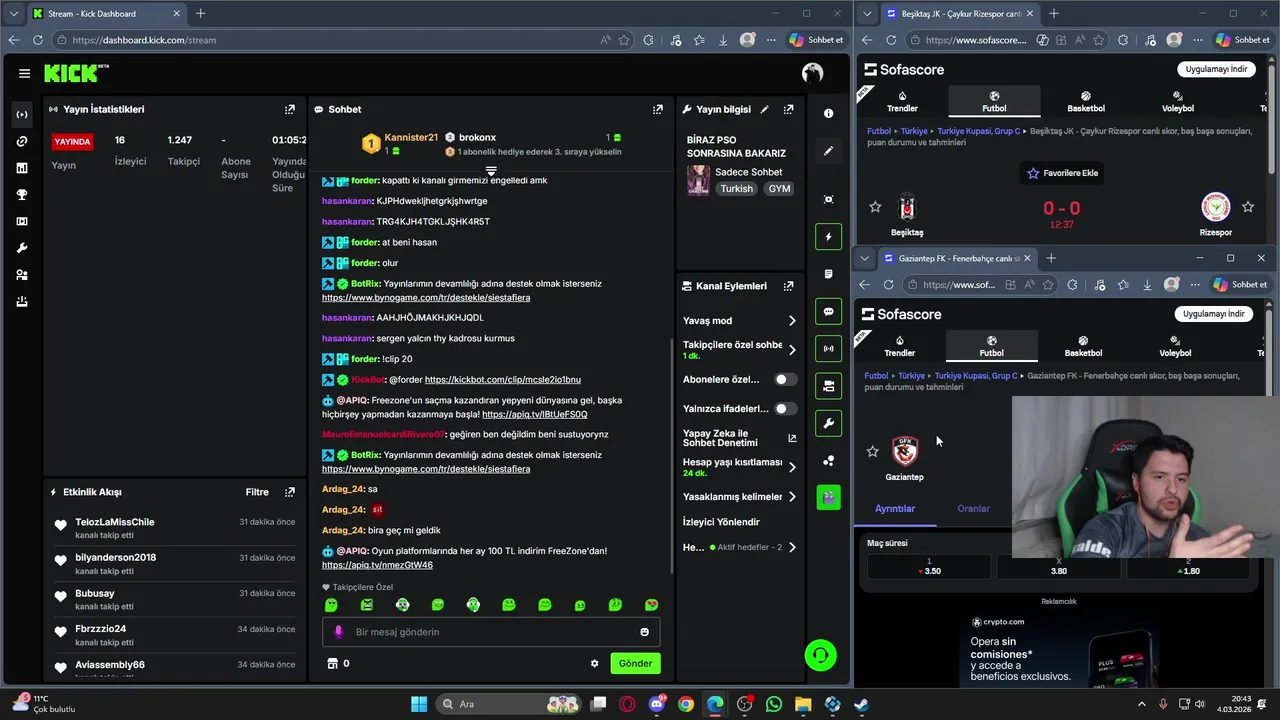The image size is (1280, 720).
Task: Open the kickbot.com clip link in chat
Action: tap(502, 380)
